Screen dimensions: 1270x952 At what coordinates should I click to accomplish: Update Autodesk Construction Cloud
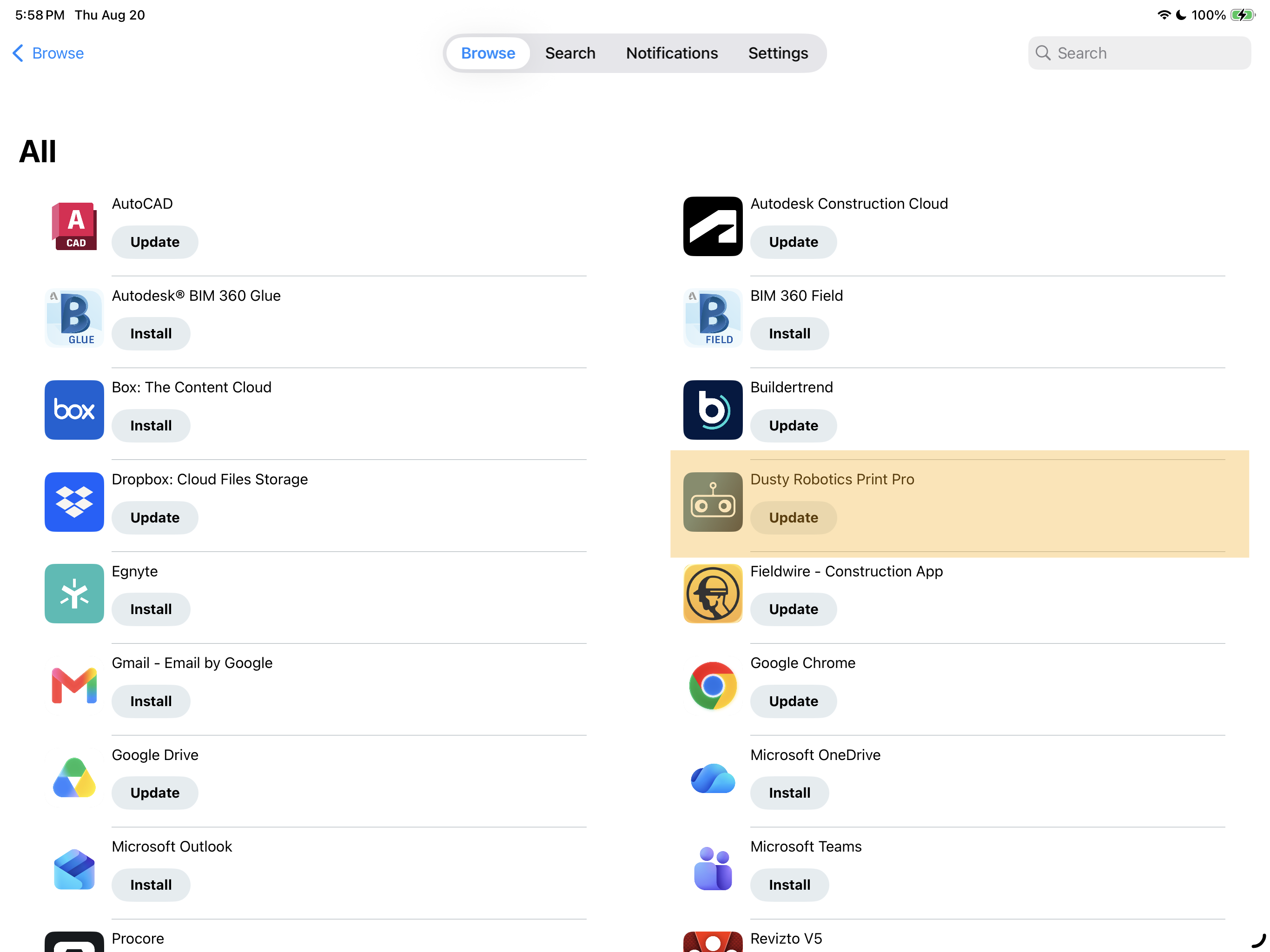point(794,242)
